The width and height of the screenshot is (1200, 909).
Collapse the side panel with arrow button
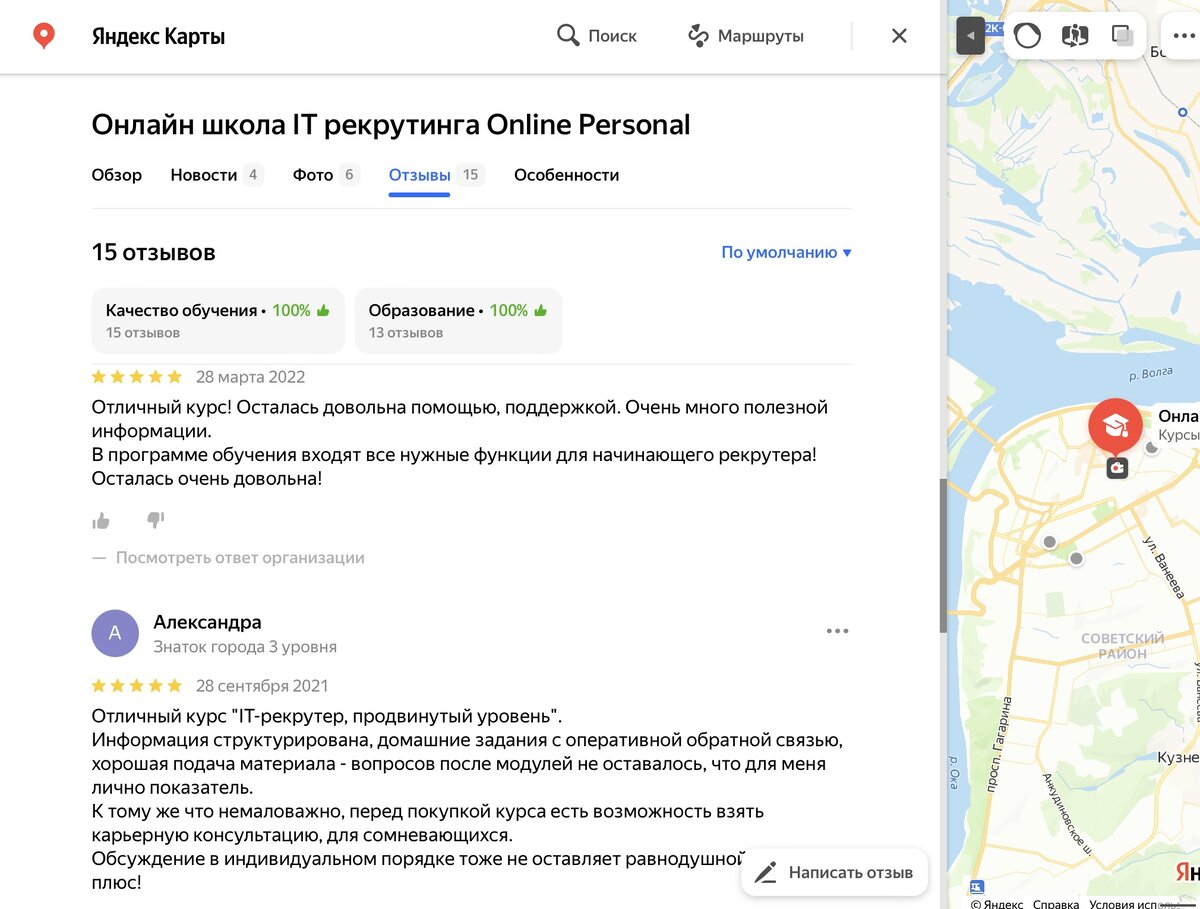(970, 36)
